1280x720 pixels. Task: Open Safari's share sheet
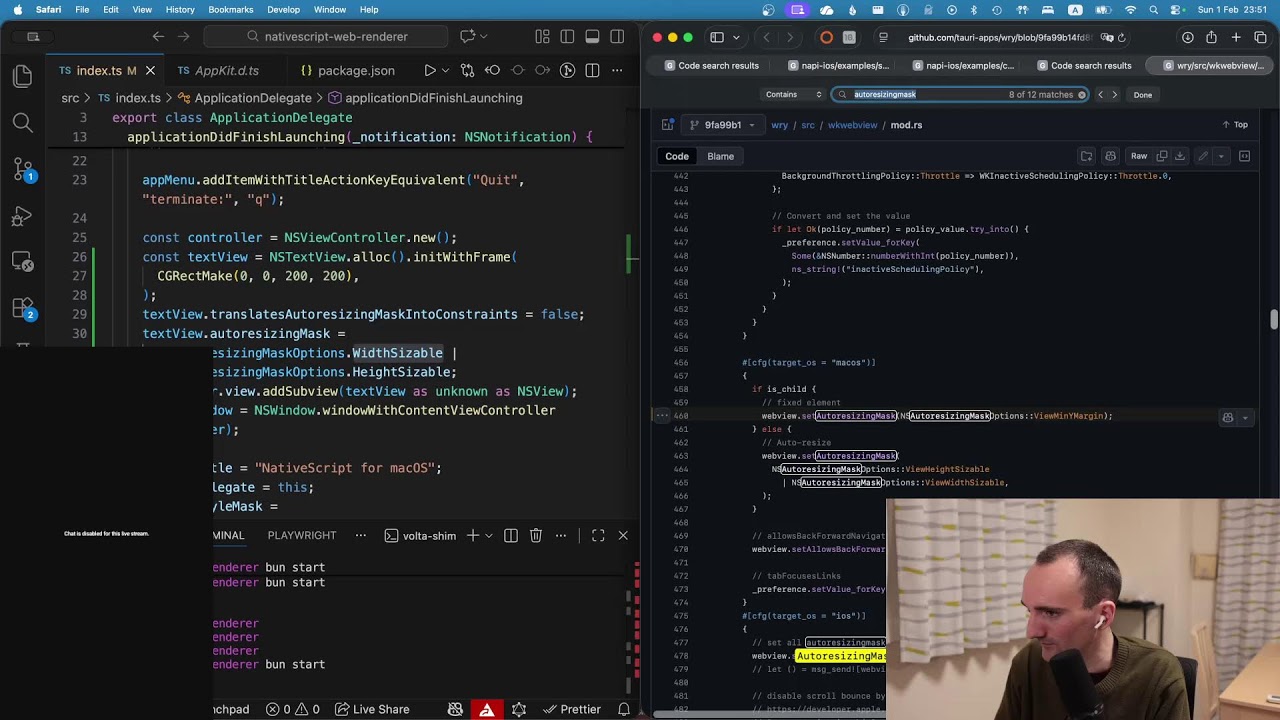click(x=1211, y=37)
